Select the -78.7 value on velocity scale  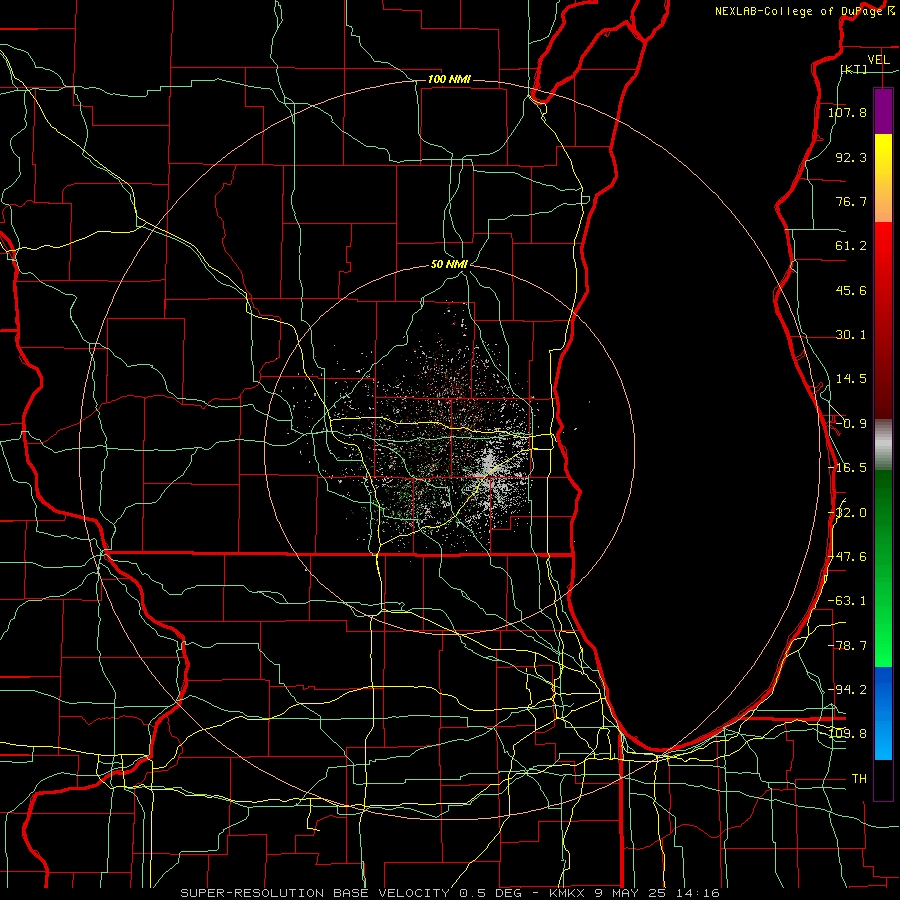click(x=847, y=646)
